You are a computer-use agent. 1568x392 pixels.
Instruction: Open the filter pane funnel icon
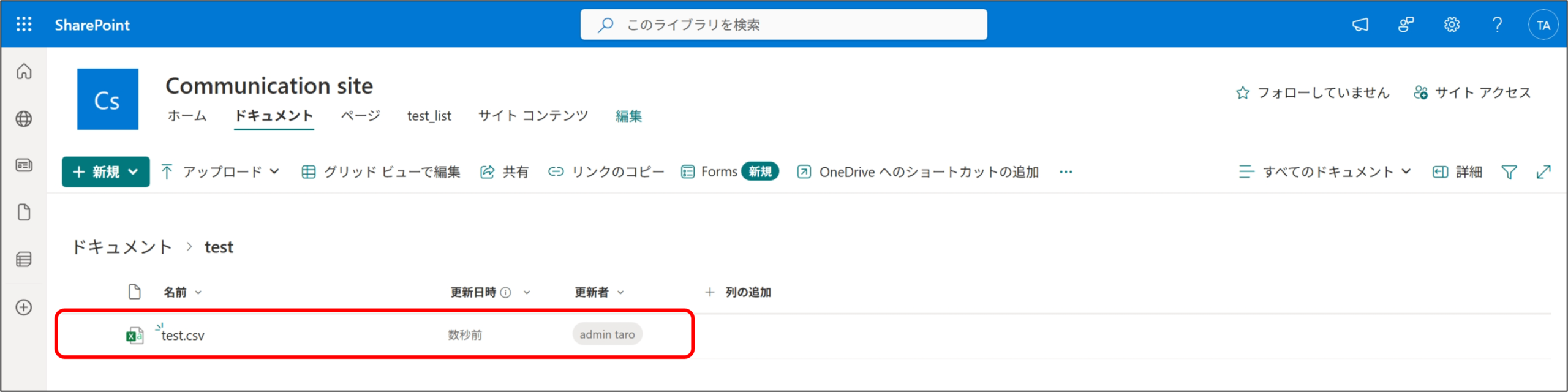click(x=1509, y=172)
